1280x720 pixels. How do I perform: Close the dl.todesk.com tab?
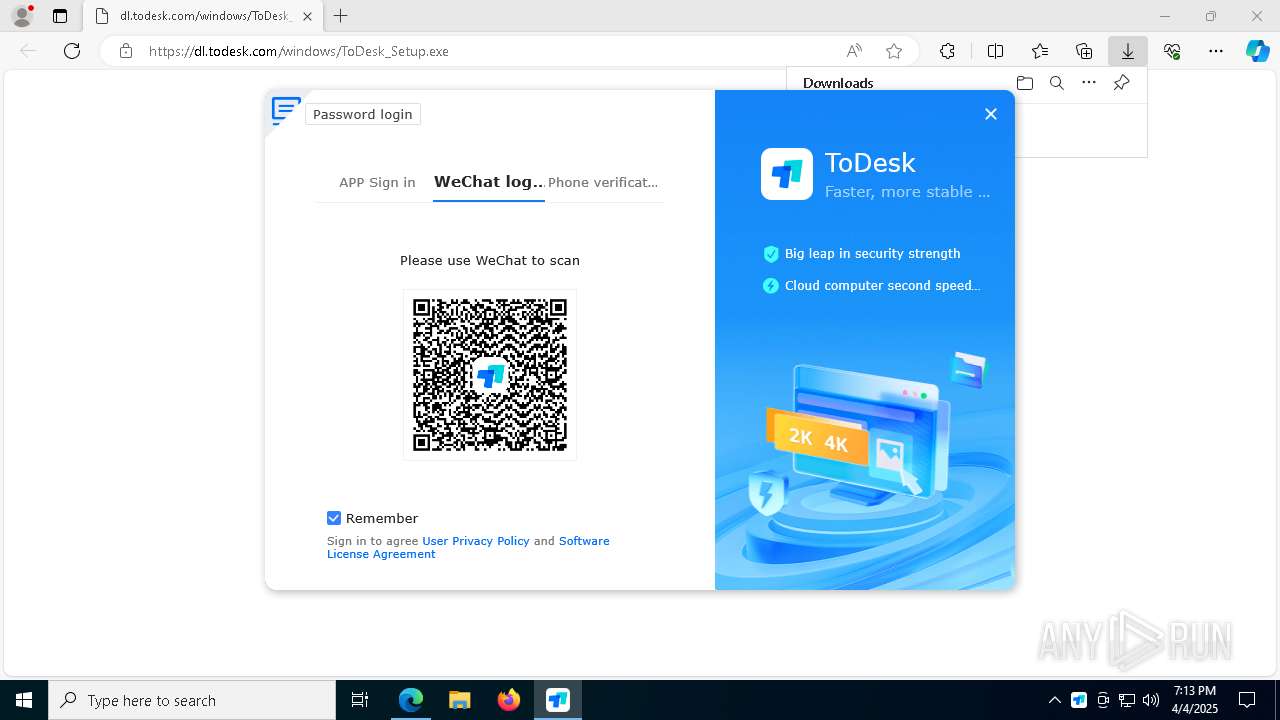click(307, 16)
